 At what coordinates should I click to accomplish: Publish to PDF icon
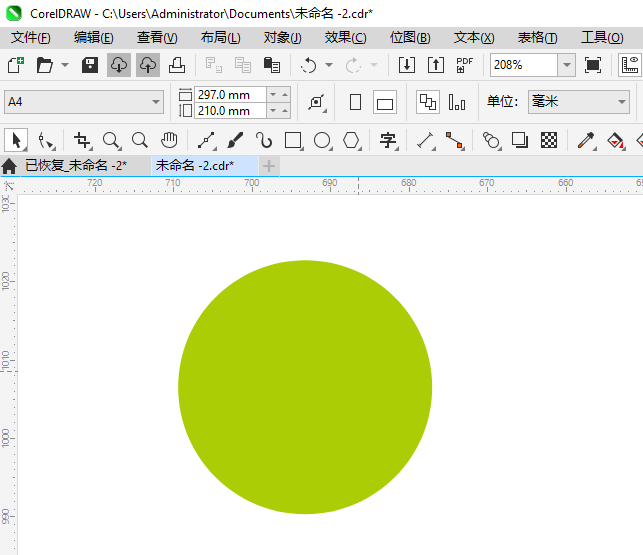coord(465,65)
